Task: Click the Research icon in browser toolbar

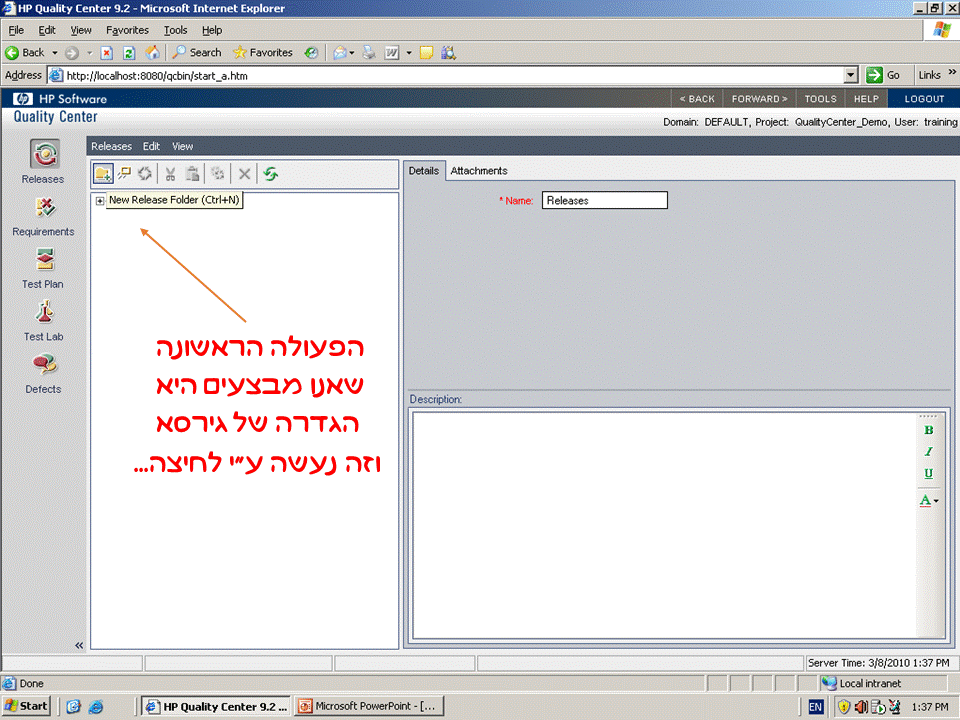Action: click(x=449, y=53)
